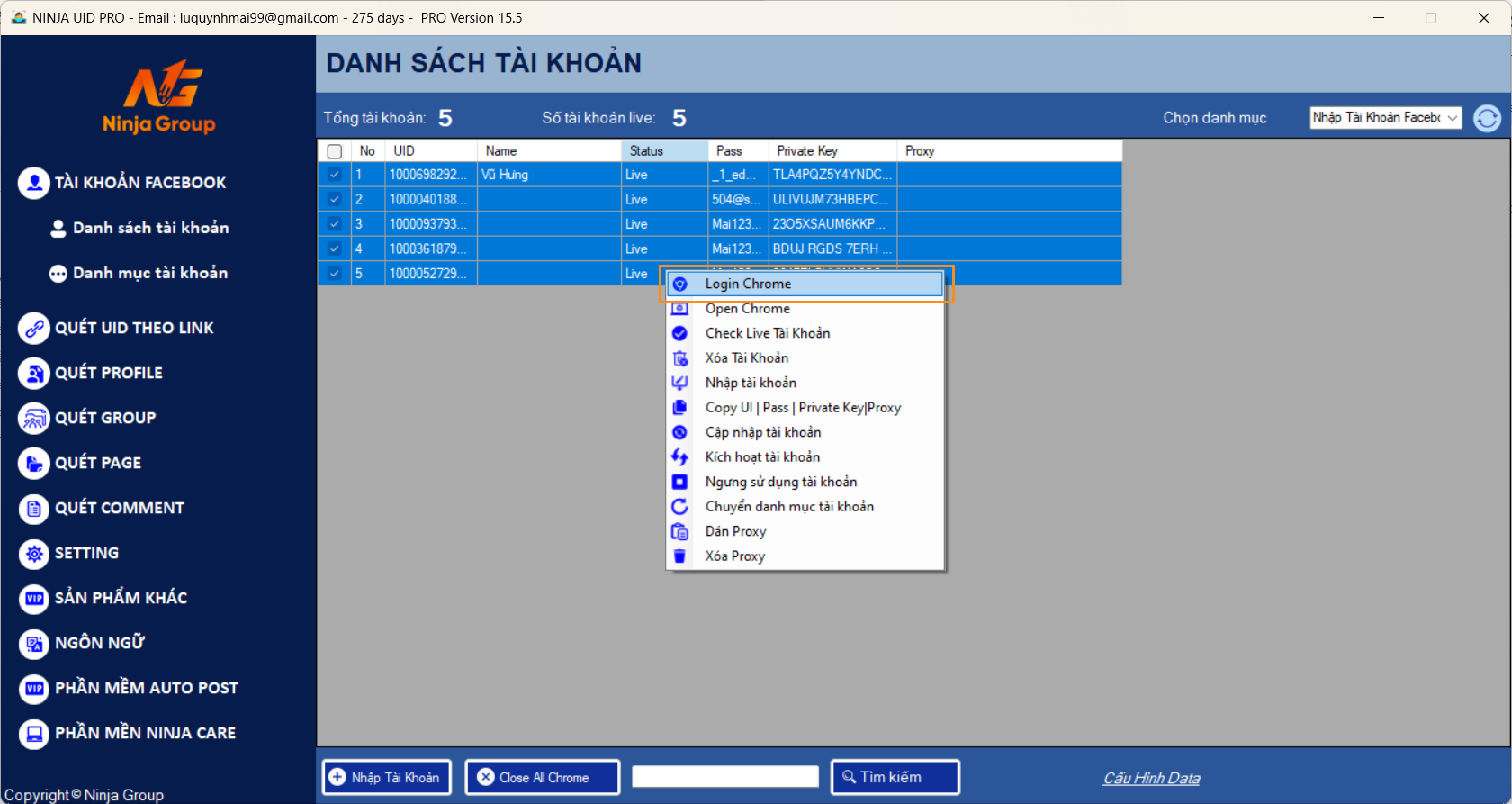Select Dán Proxy menu entry
This screenshot has width=1512, height=804.
(x=805, y=531)
